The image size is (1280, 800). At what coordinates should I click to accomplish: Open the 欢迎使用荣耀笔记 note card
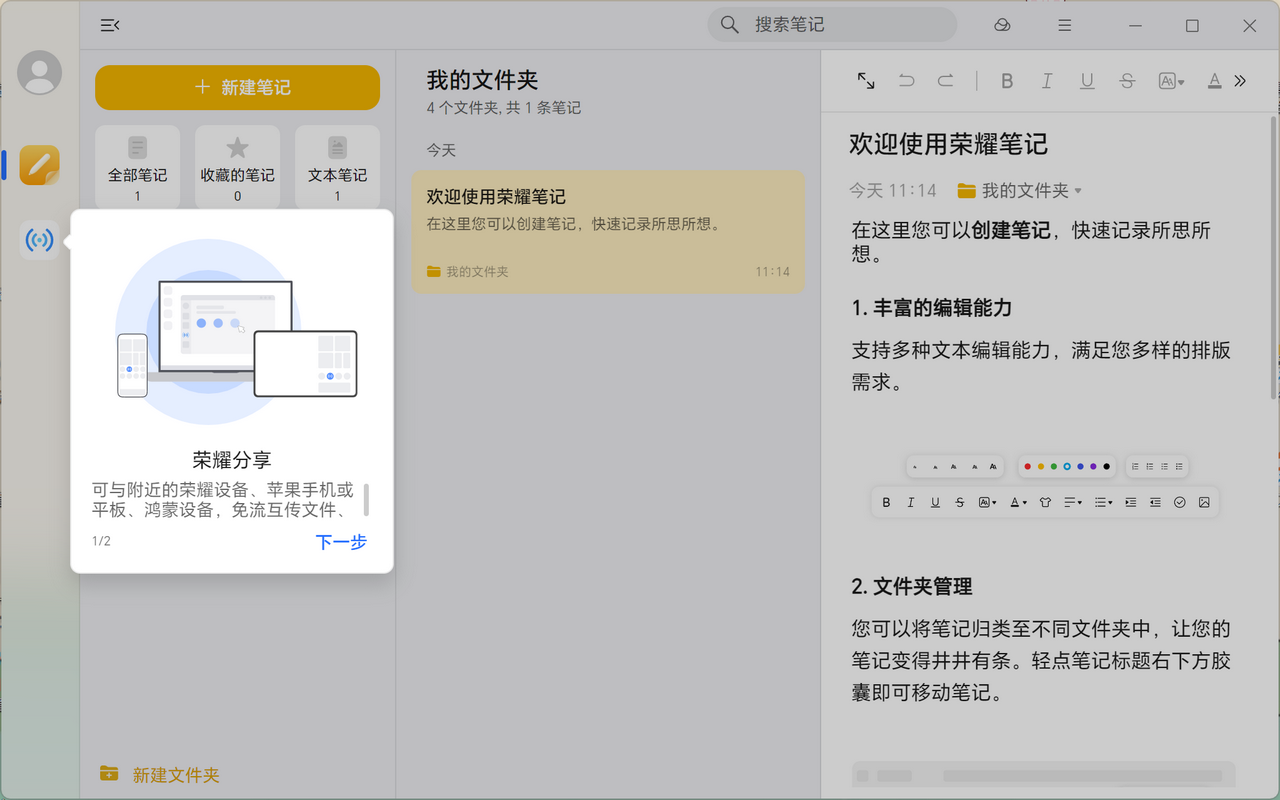pyautogui.click(x=608, y=232)
